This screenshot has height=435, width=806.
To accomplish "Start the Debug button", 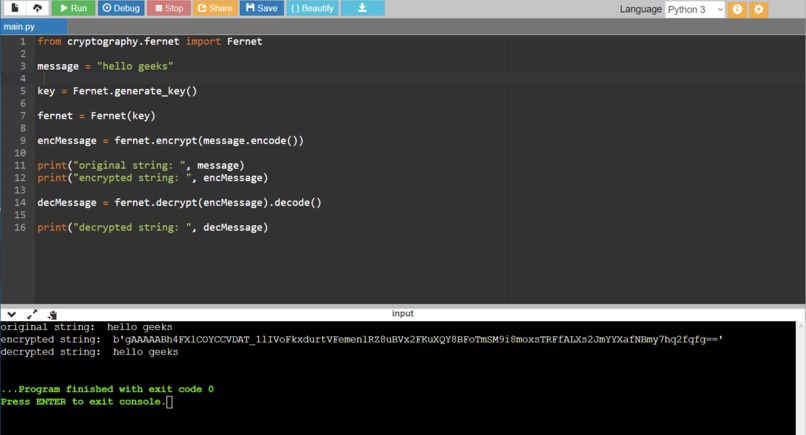I will [121, 8].
